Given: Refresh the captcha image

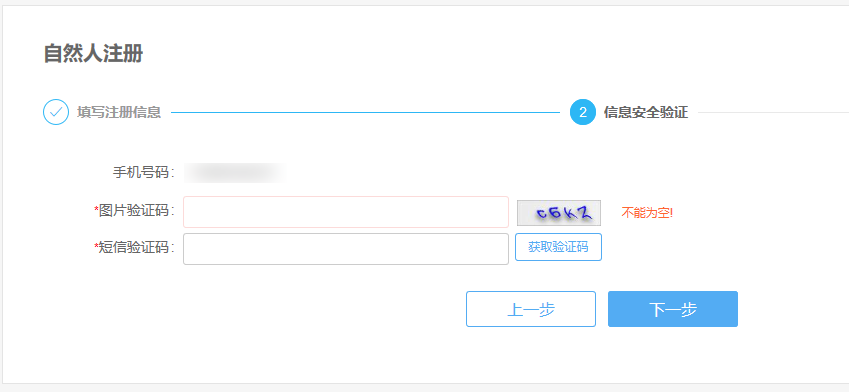Looking at the screenshot, I should [559, 213].
